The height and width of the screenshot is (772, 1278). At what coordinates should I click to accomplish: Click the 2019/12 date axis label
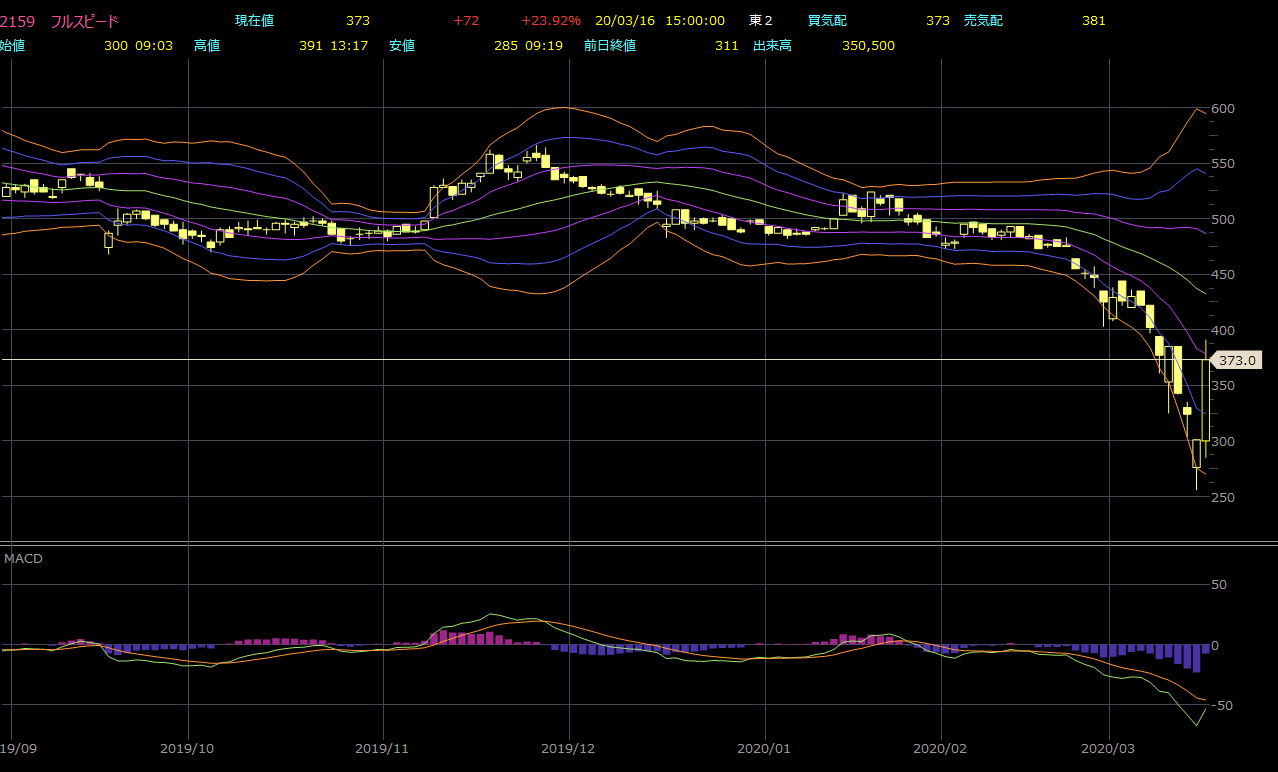(x=569, y=747)
